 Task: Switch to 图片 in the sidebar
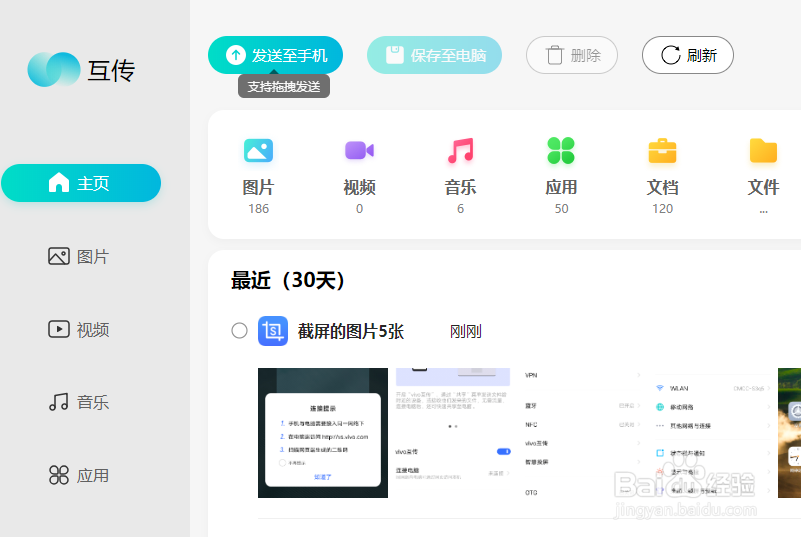point(79,256)
